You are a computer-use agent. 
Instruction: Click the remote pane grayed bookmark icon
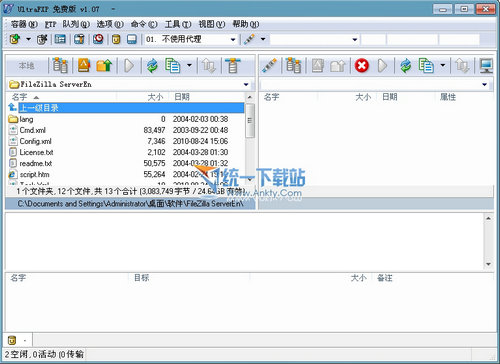pos(318,65)
